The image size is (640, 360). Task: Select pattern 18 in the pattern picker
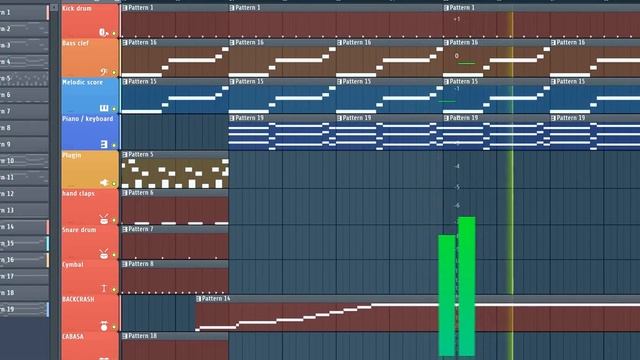point(23,293)
